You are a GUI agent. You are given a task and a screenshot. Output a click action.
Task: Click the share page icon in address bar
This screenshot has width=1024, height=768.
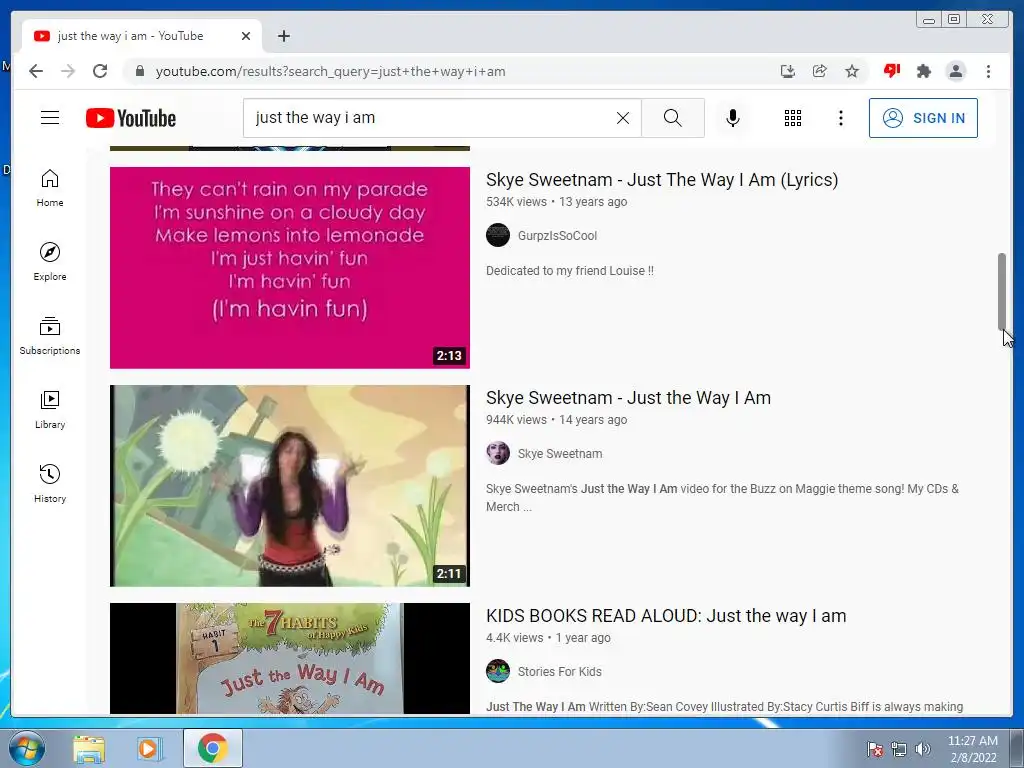click(x=820, y=71)
